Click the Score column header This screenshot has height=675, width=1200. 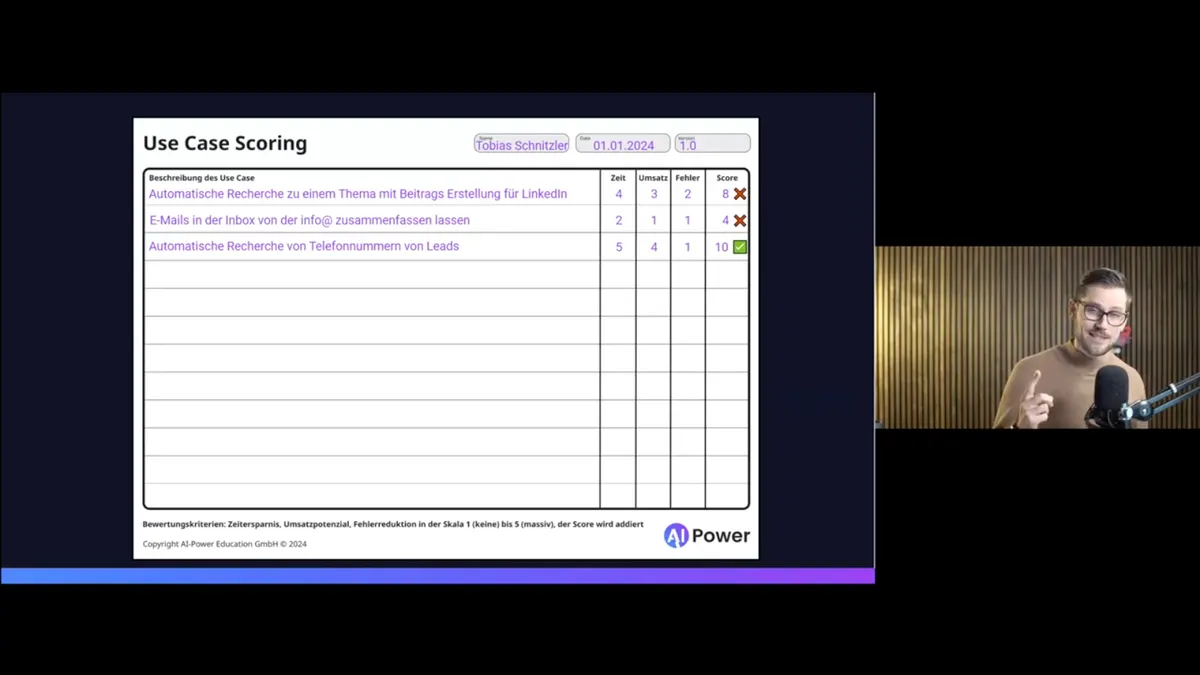(727, 178)
